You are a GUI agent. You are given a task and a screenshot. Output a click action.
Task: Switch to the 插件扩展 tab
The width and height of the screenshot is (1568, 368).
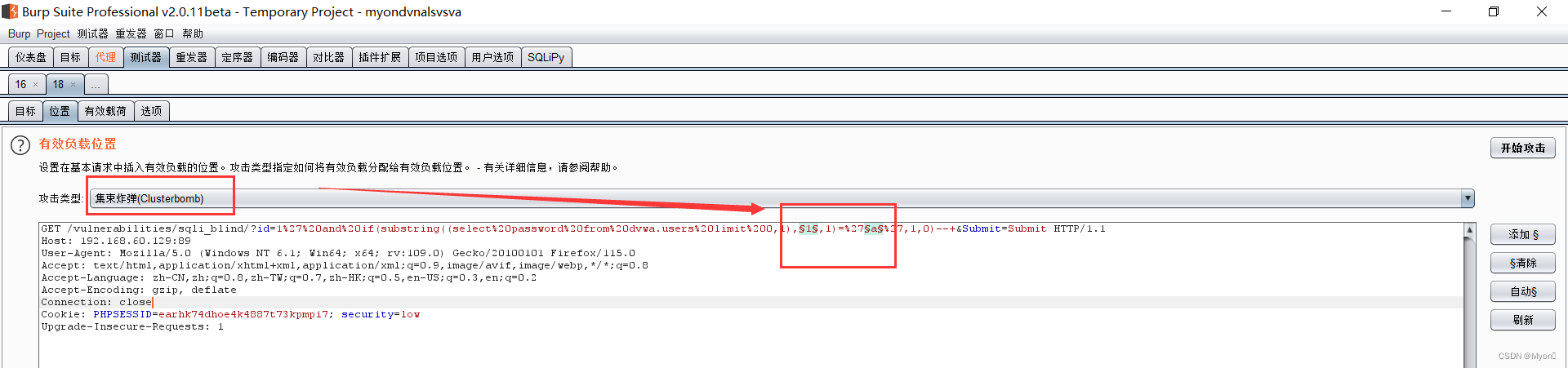pos(380,57)
